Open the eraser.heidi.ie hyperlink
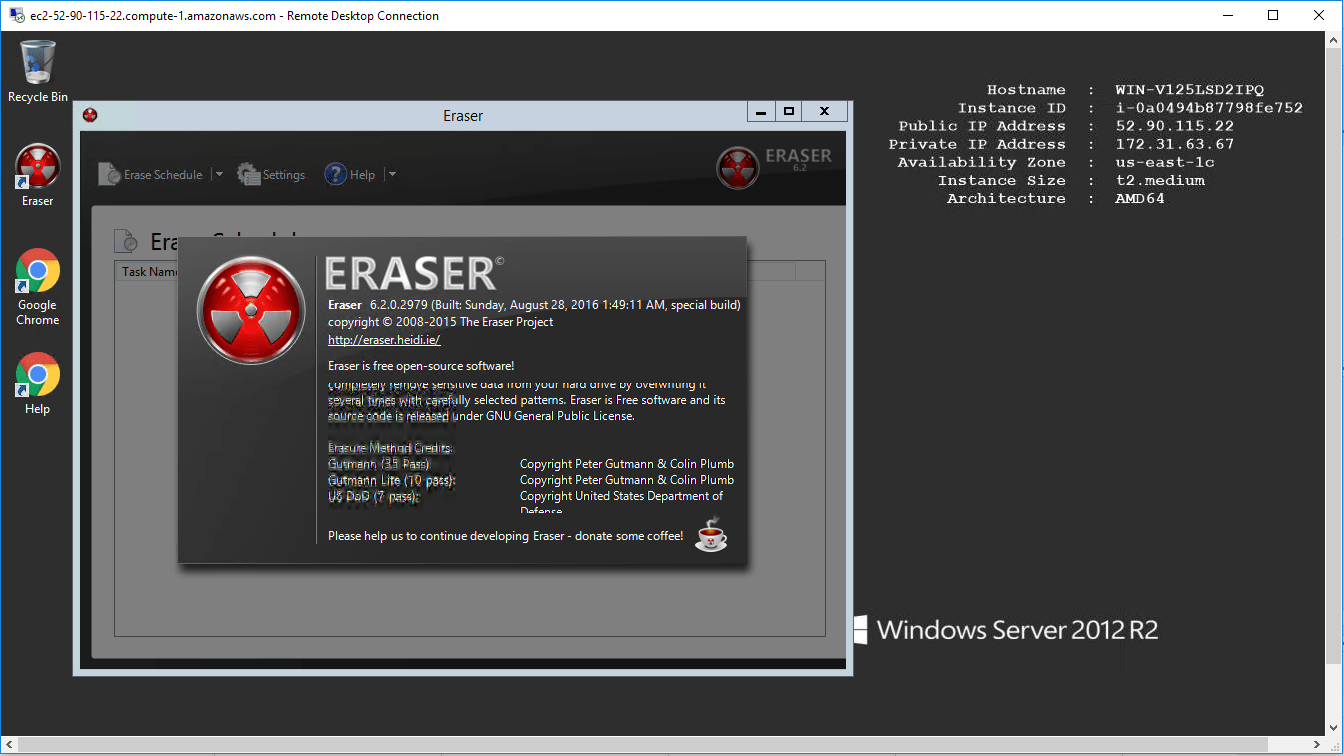The width and height of the screenshot is (1344, 756). (x=384, y=340)
